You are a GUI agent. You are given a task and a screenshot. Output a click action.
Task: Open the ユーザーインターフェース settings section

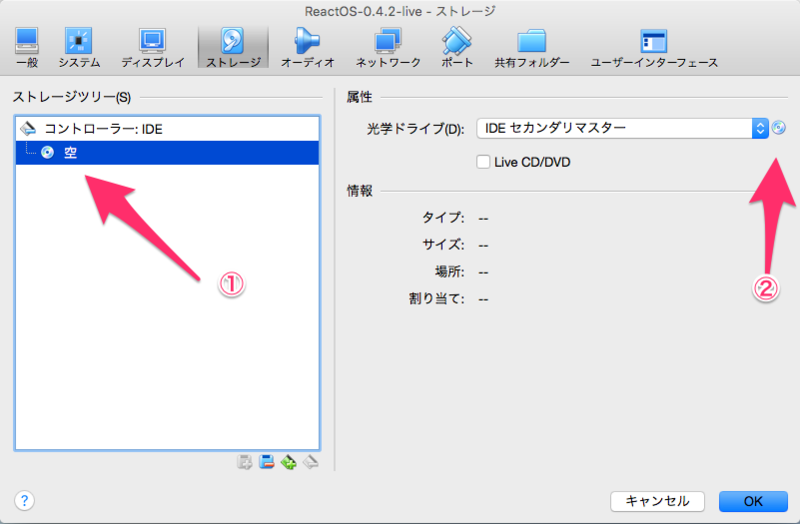[654, 47]
